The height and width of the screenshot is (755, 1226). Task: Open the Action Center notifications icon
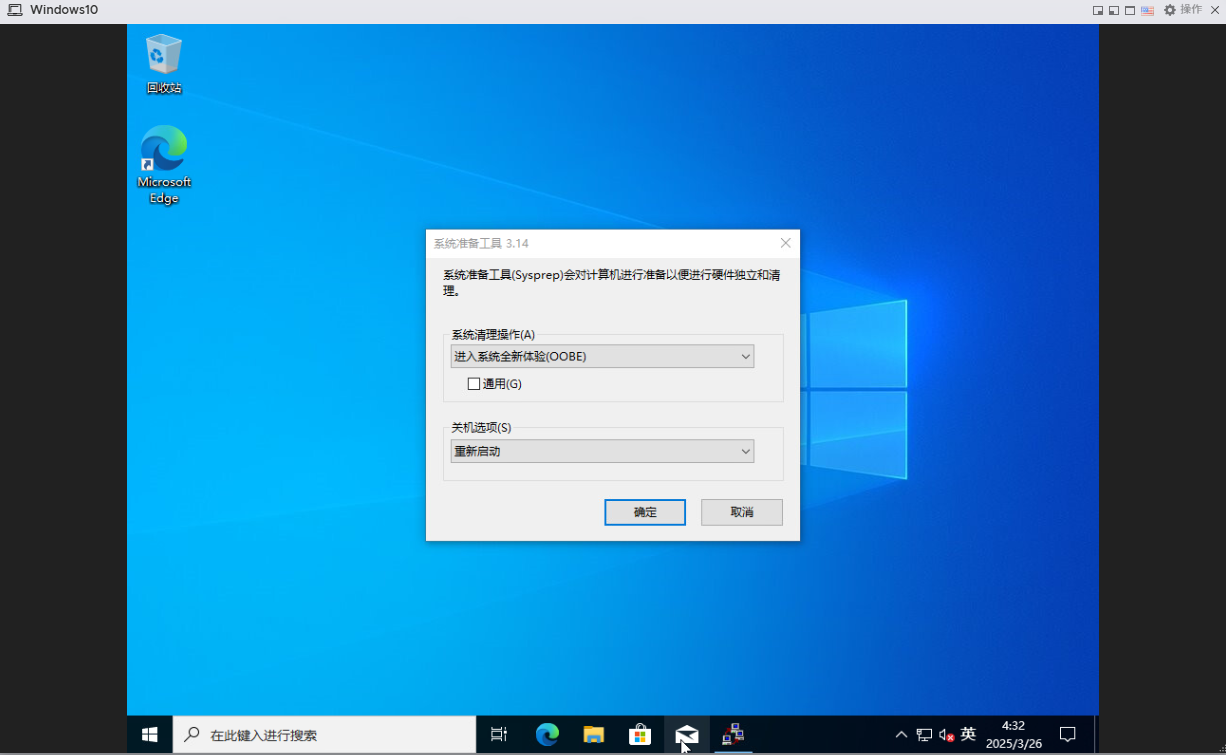[1067, 735]
